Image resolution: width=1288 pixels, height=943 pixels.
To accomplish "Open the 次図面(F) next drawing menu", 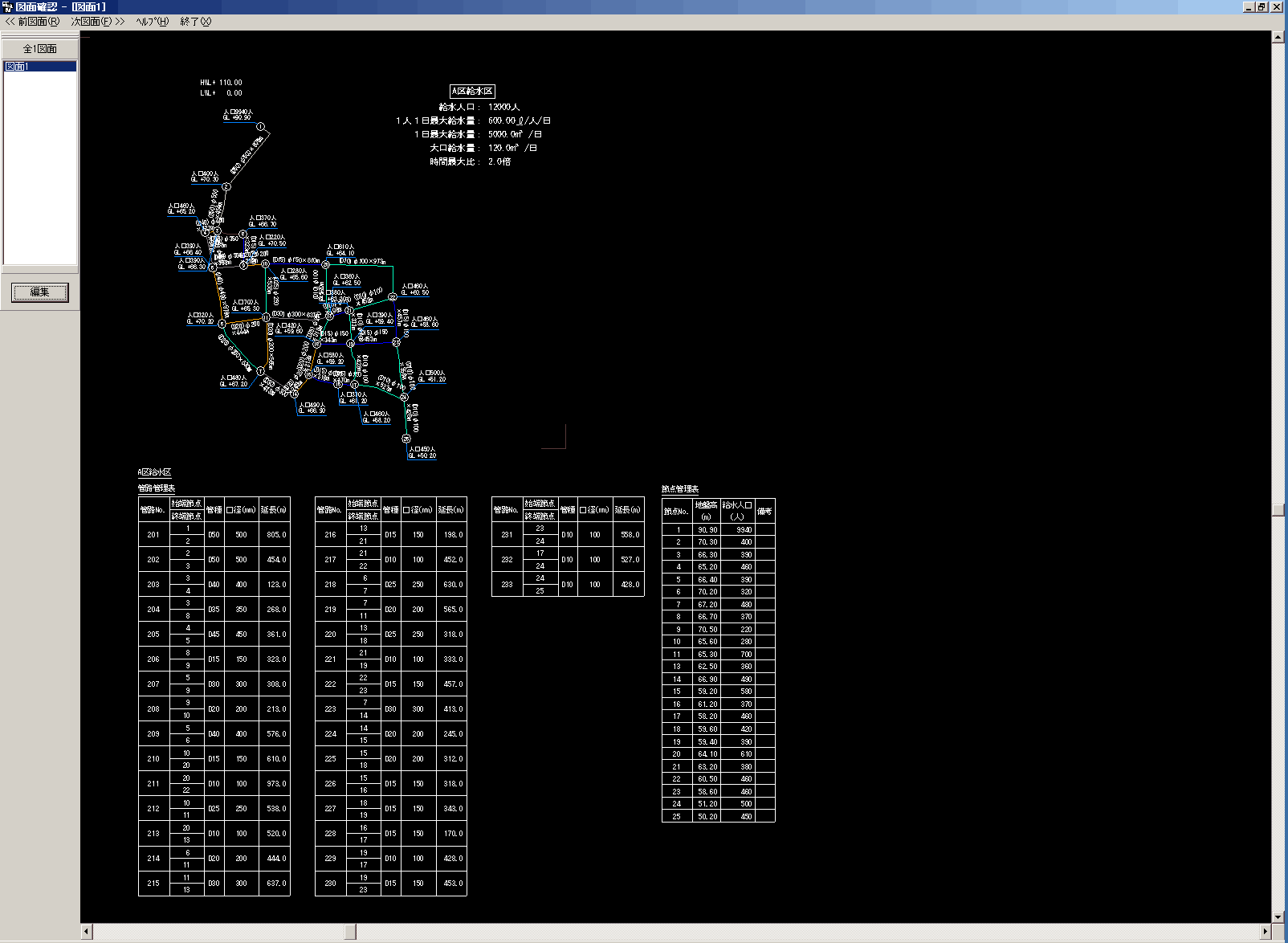I will pos(98,22).
